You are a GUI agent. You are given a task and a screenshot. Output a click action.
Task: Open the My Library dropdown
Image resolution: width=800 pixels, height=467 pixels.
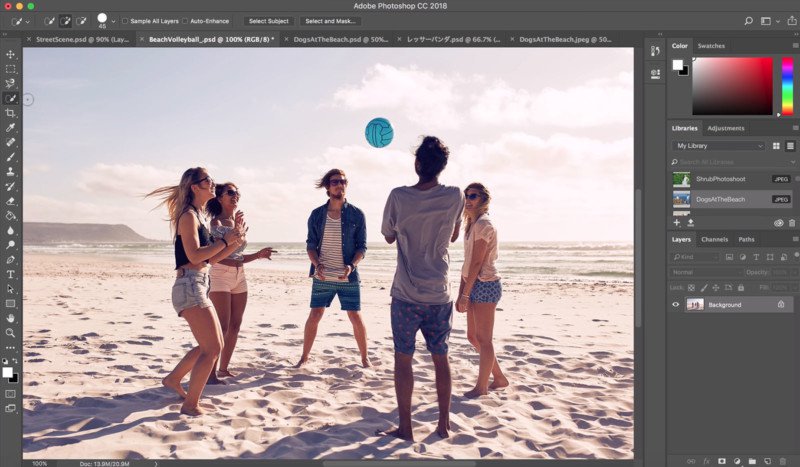tap(718, 146)
